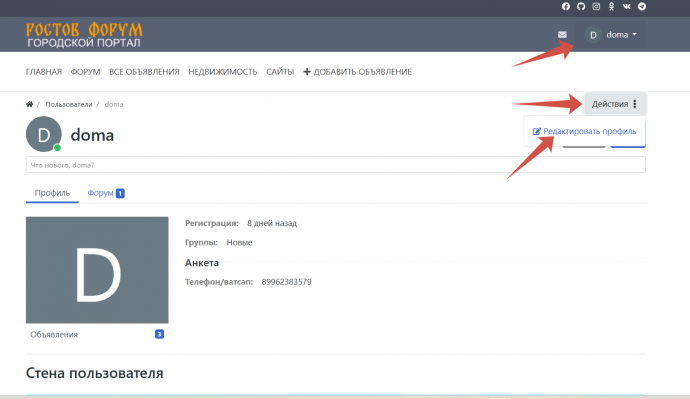Open messages via envelope icon
The width and height of the screenshot is (690, 399).
coord(562,34)
